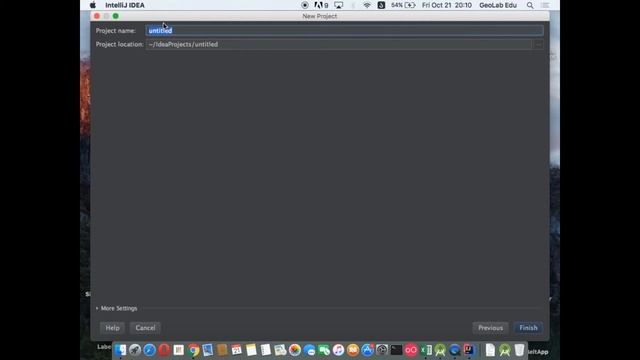Open Finder from the dock

pyautogui.click(x=120, y=350)
